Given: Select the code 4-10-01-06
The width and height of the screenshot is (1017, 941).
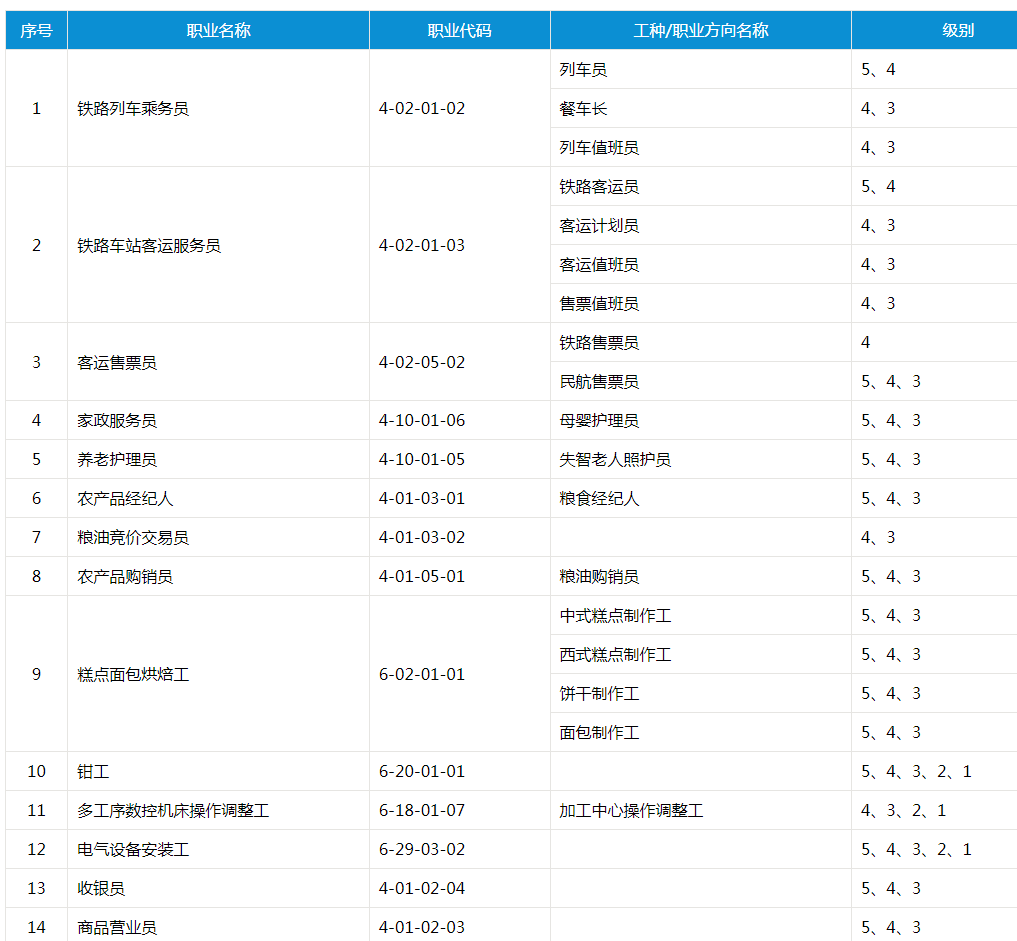Looking at the screenshot, I should pos(422,420).
